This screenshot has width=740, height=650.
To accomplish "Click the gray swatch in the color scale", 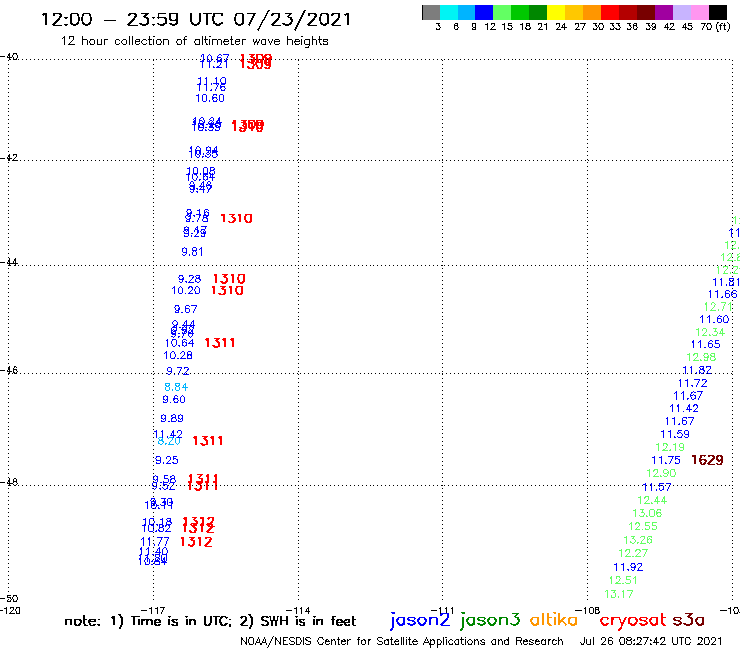I will click(x=431, y=12).
